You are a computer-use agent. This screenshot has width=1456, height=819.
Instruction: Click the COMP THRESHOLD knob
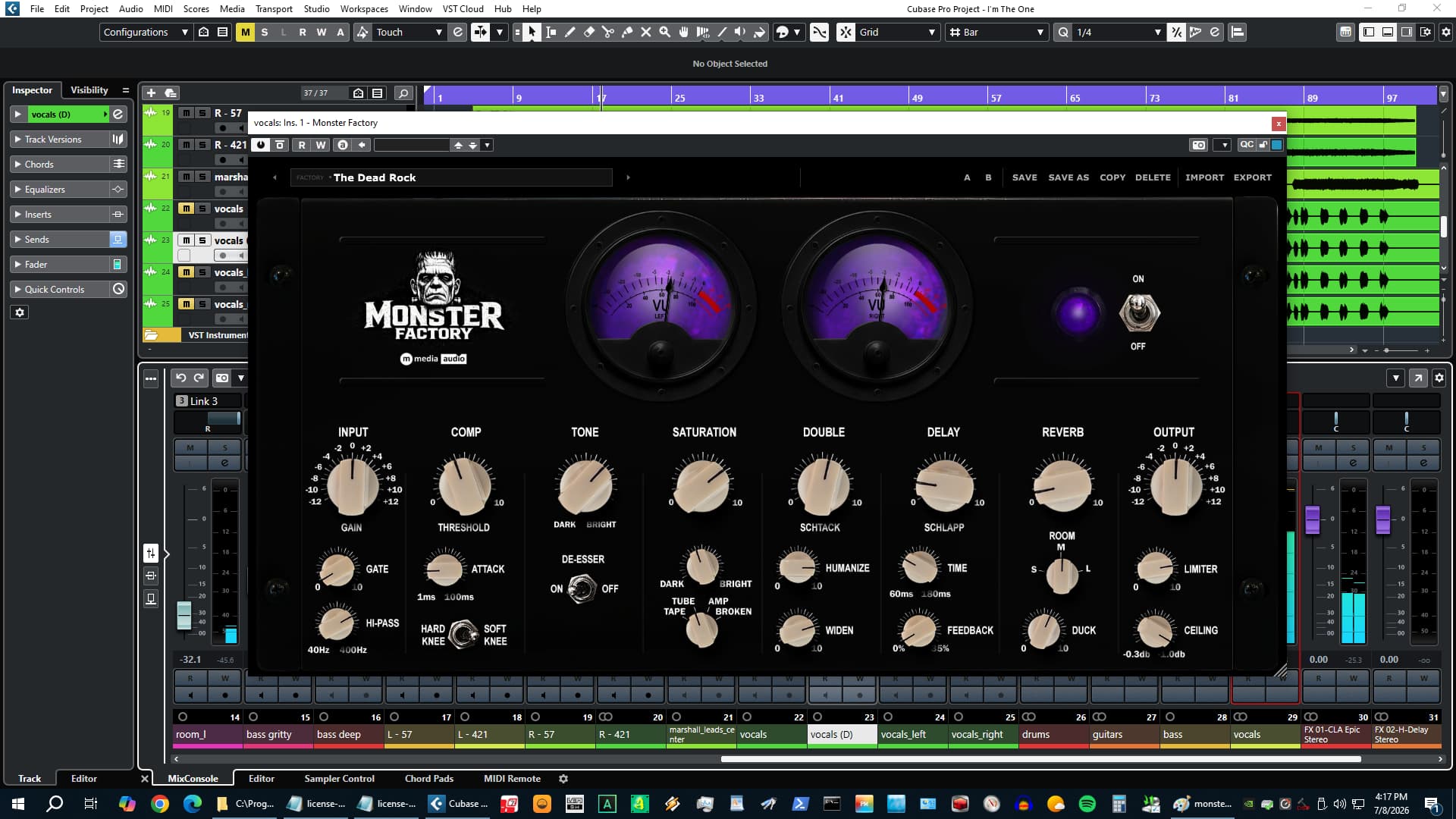[464, 485]
